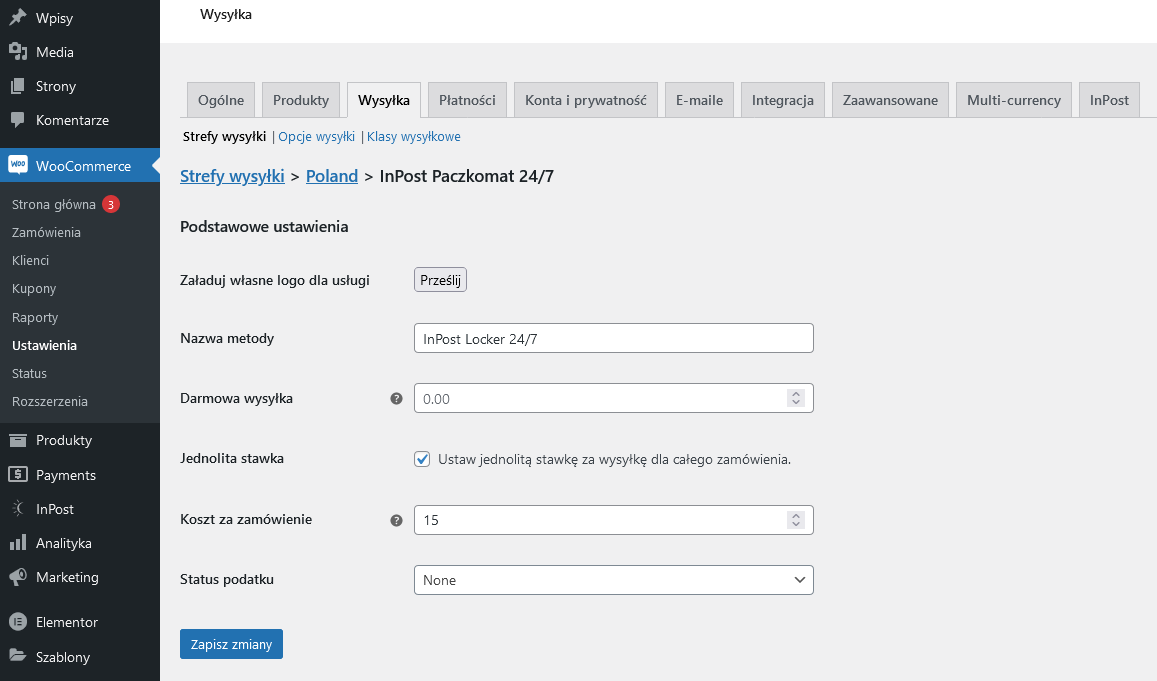
Task: Switch to the Zaawansowane tab
Action: click(890, 100)
